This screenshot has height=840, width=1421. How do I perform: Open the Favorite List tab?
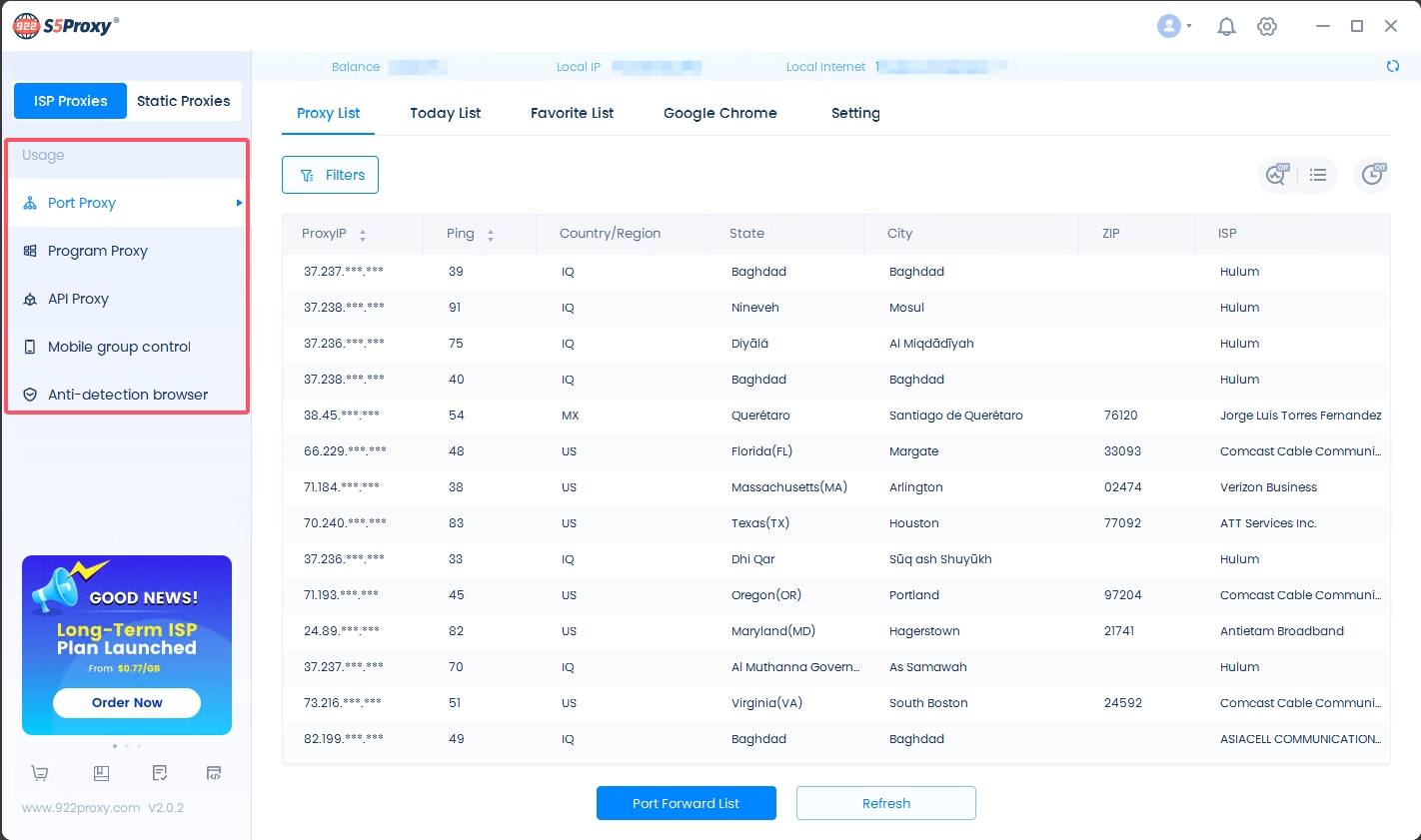(572, 113)
